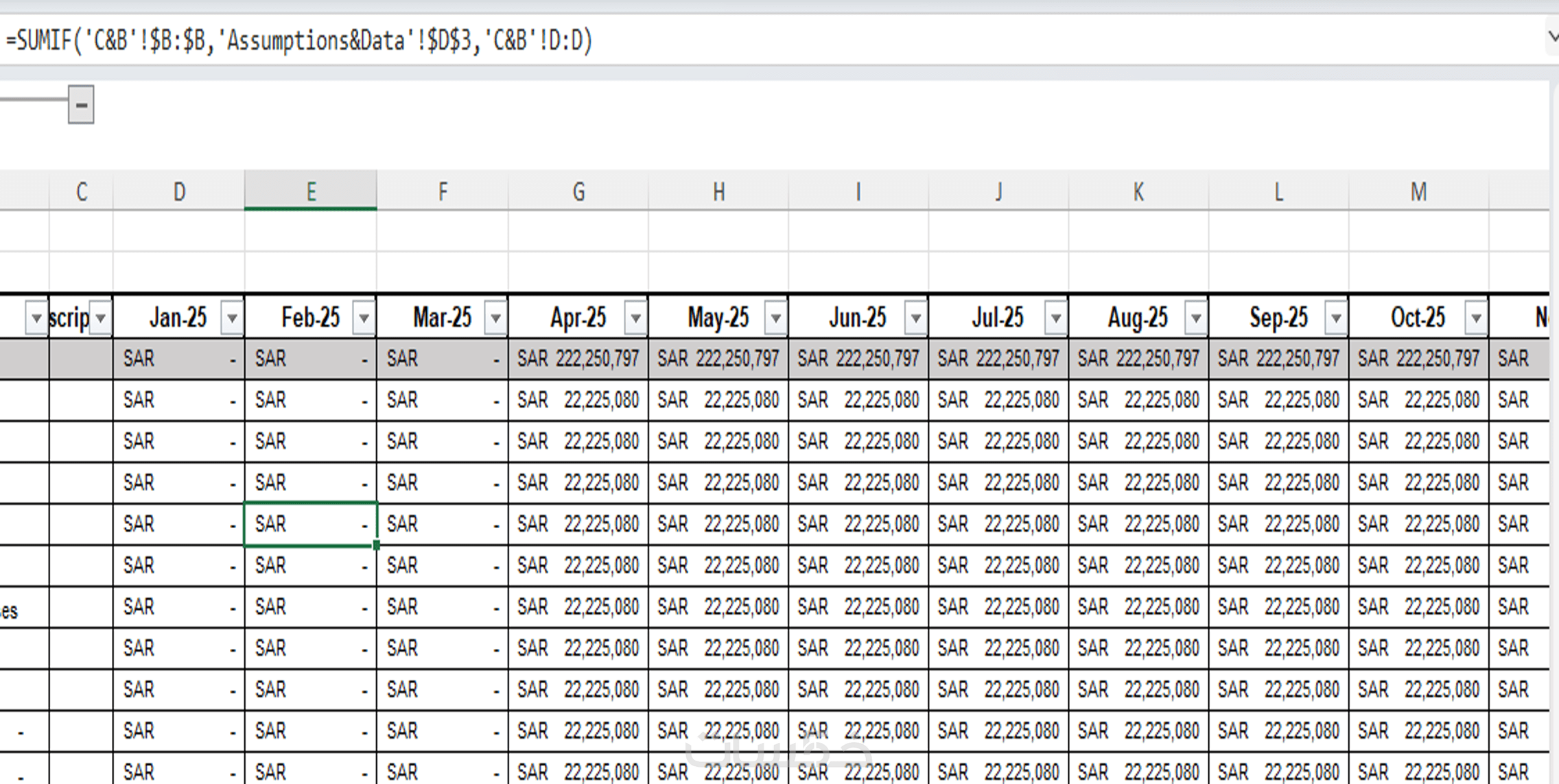
Task: Open the Jul-25 filter arrow
Action: click(1055, 318)
